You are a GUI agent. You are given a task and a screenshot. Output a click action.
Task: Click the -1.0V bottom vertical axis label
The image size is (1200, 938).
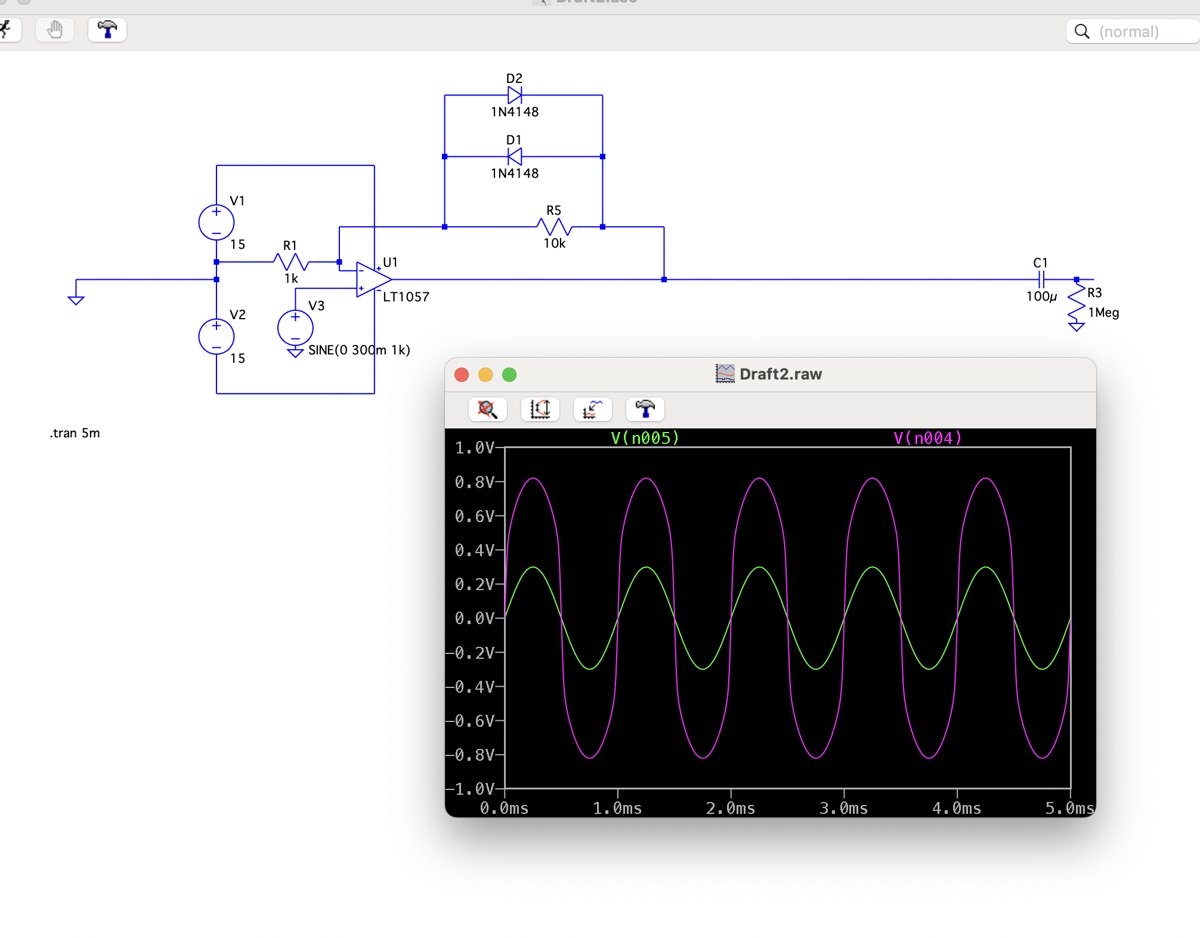coord(470,788)
